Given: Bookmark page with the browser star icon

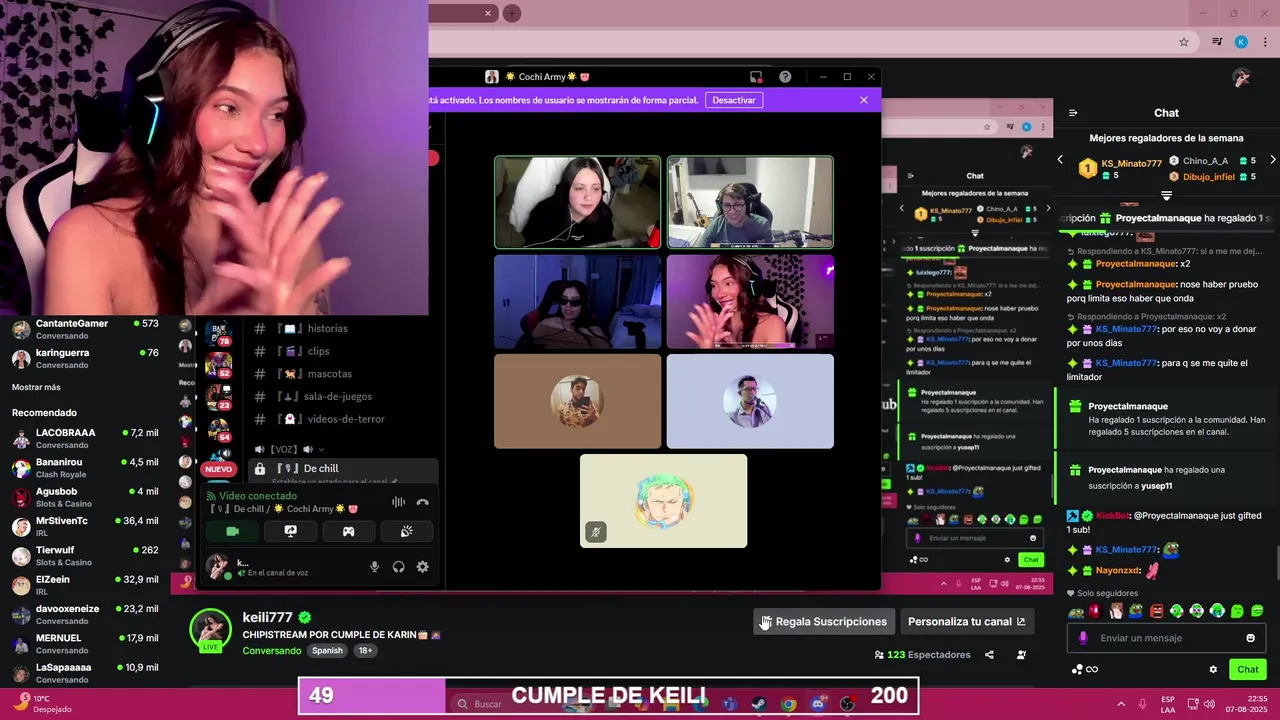Looking at the screenshot, I should tap(1184, 42).
